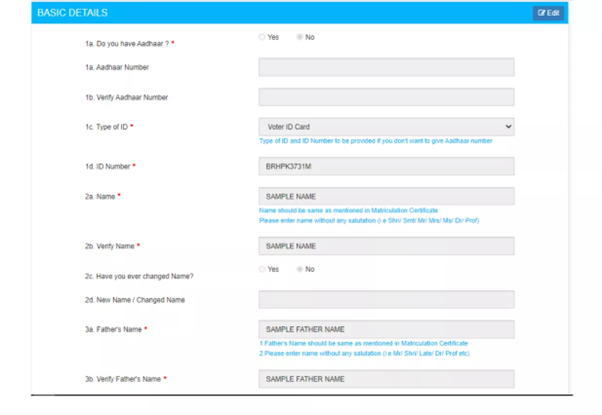Screen dimensions: 602x415
Task: Choose Yes for ever changed name
Action: point(262,269)
